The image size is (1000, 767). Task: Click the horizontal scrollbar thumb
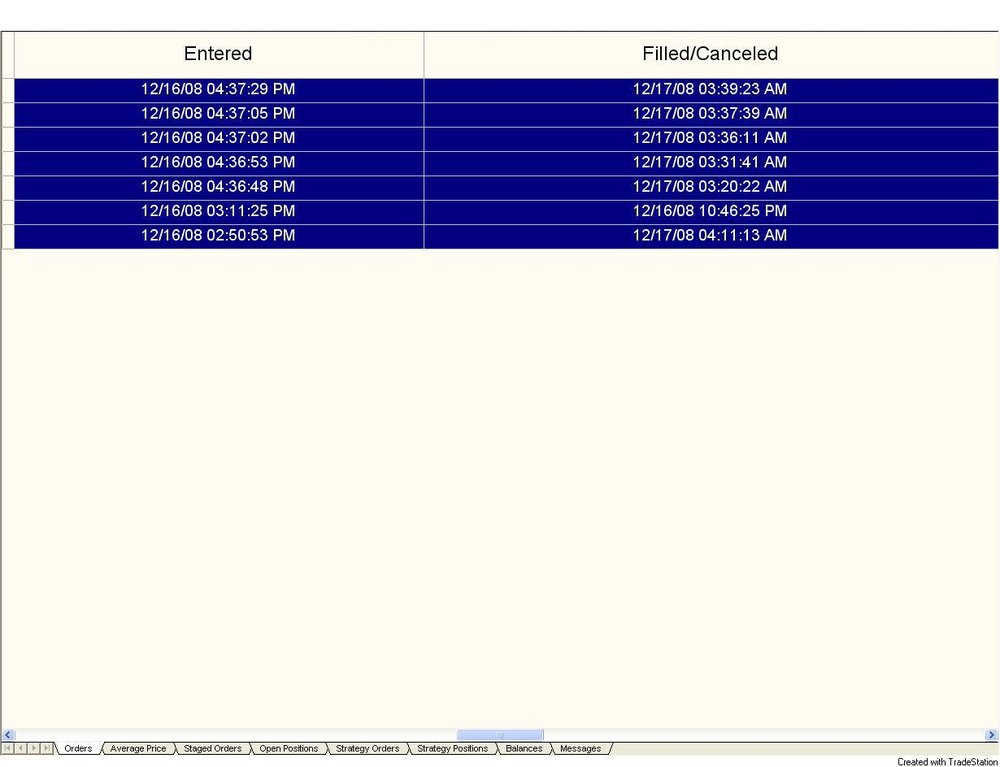coord(500,735)
